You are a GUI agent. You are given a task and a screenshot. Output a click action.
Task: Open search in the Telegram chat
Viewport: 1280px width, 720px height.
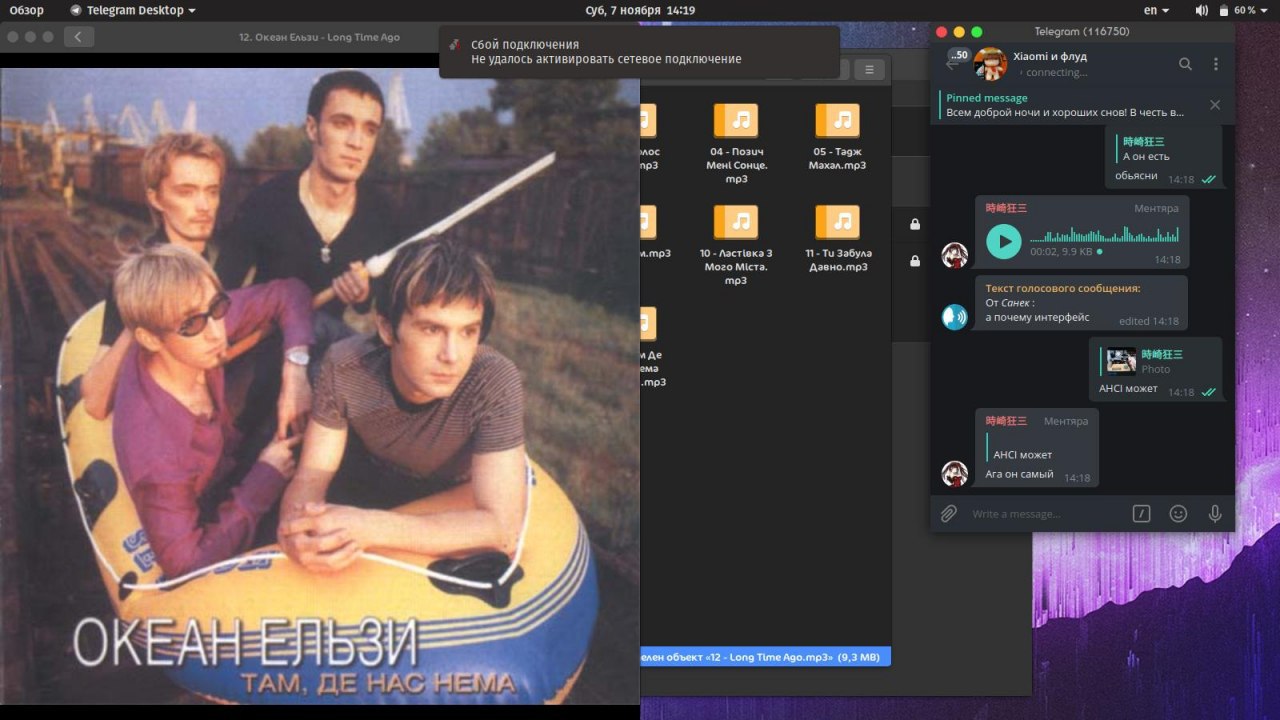tap(1185, 64)
